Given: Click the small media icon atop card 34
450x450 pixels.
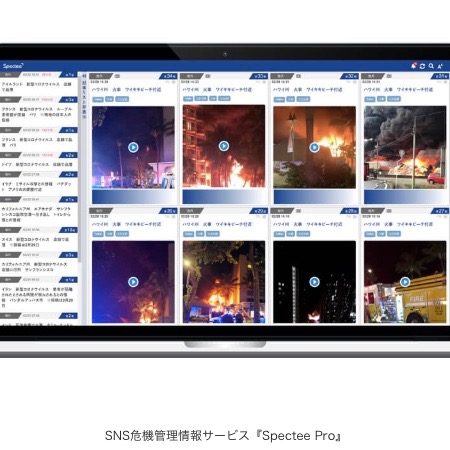Looking at the screenshot, I should point(117,76).
